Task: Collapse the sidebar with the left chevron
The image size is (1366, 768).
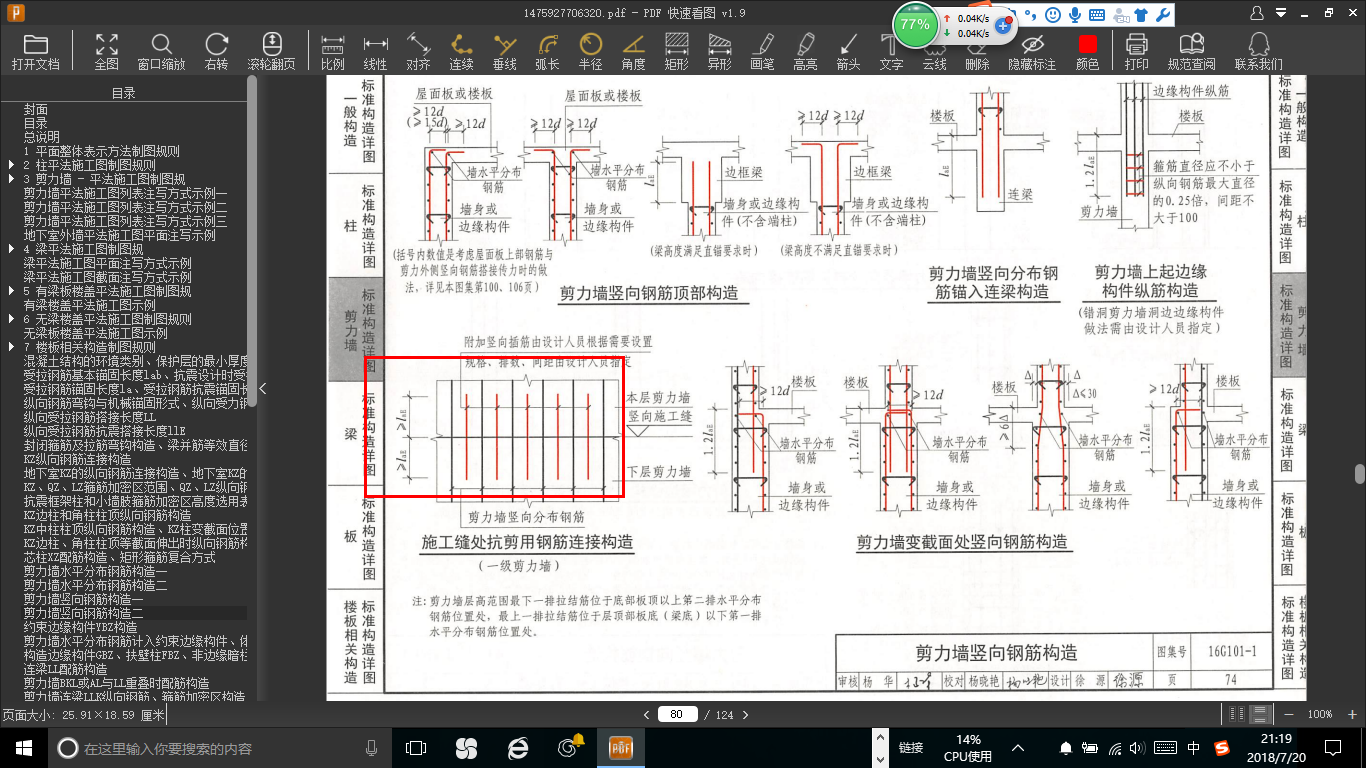Action: [263, 388]
